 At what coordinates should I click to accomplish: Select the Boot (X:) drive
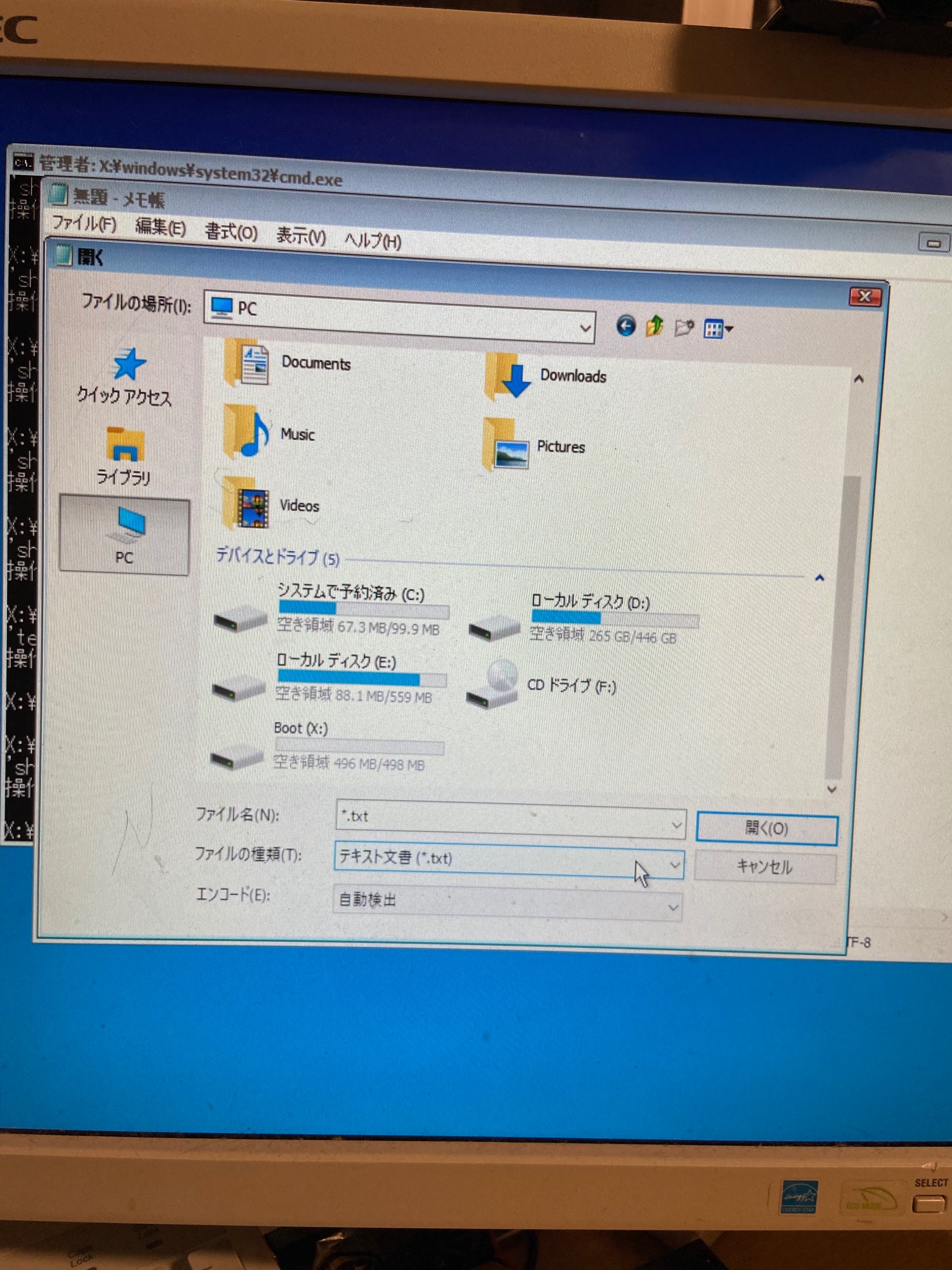pyautogui.click(x=237, y=755)
